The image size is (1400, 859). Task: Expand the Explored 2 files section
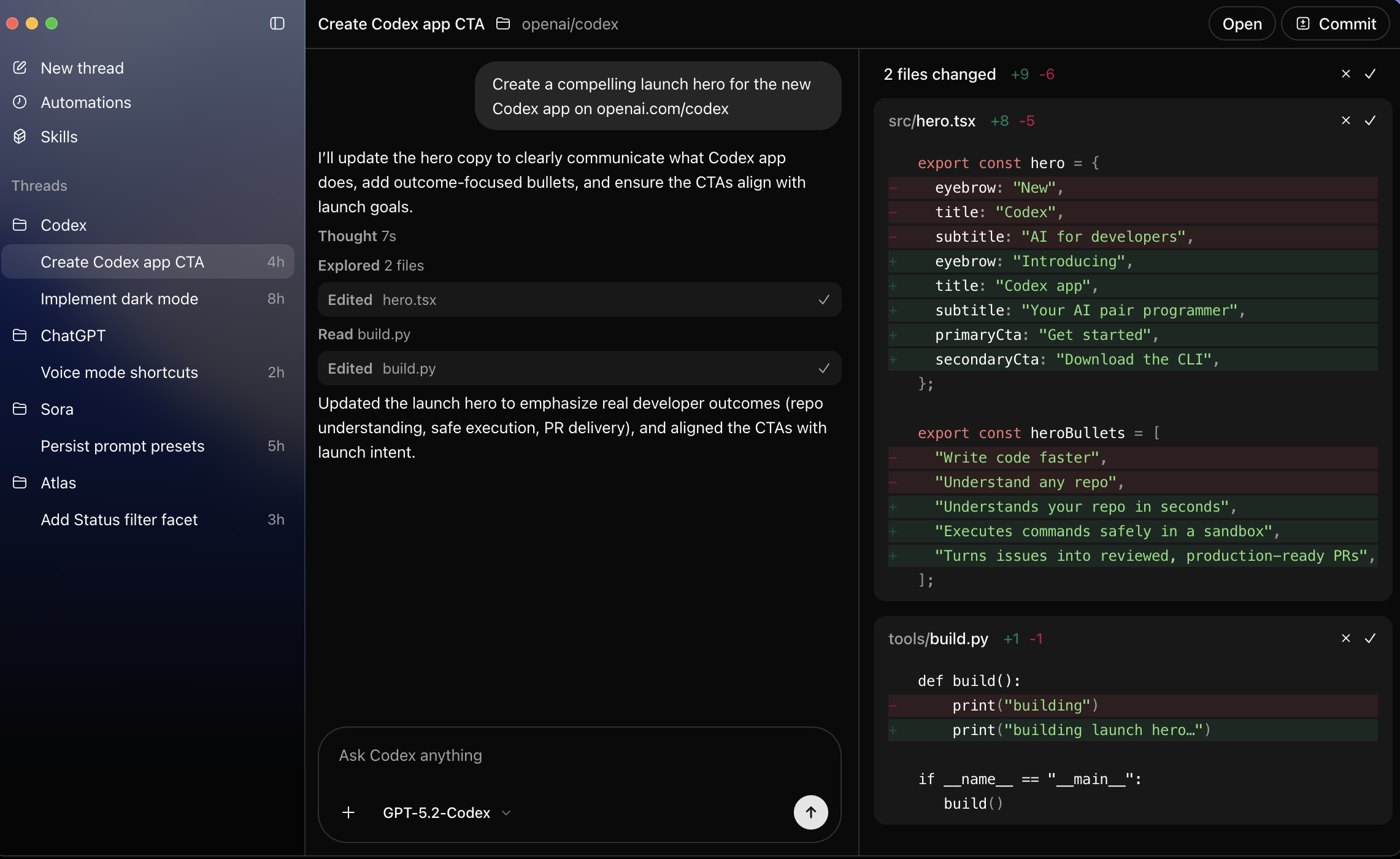coord(371,265)
